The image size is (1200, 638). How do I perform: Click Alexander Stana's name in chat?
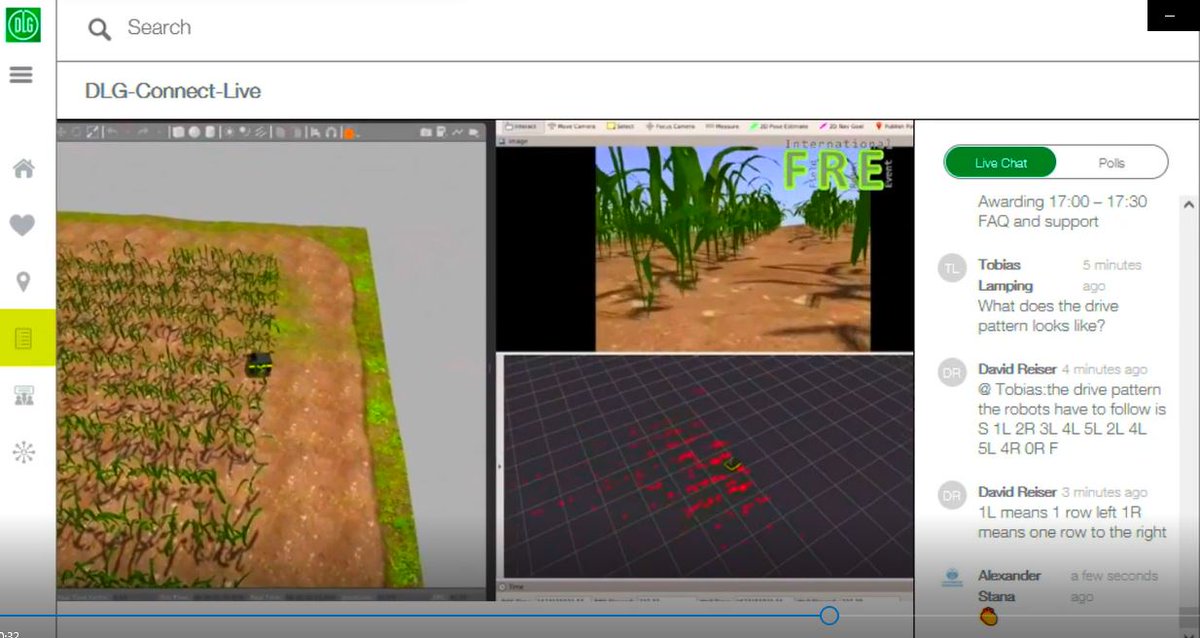pos(1009,585)
